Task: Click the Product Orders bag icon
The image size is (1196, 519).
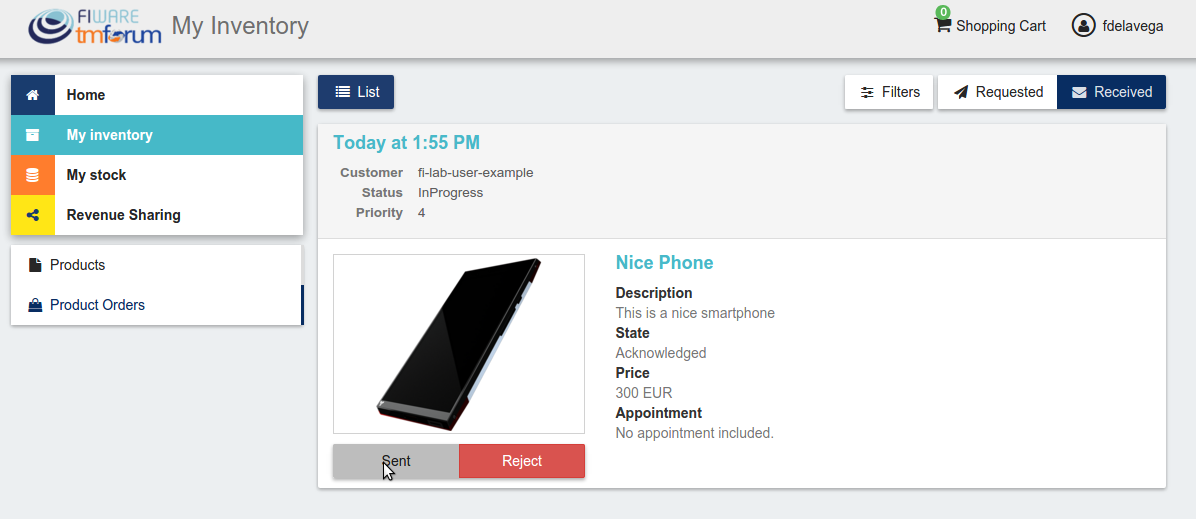Action: click(35, 305)
